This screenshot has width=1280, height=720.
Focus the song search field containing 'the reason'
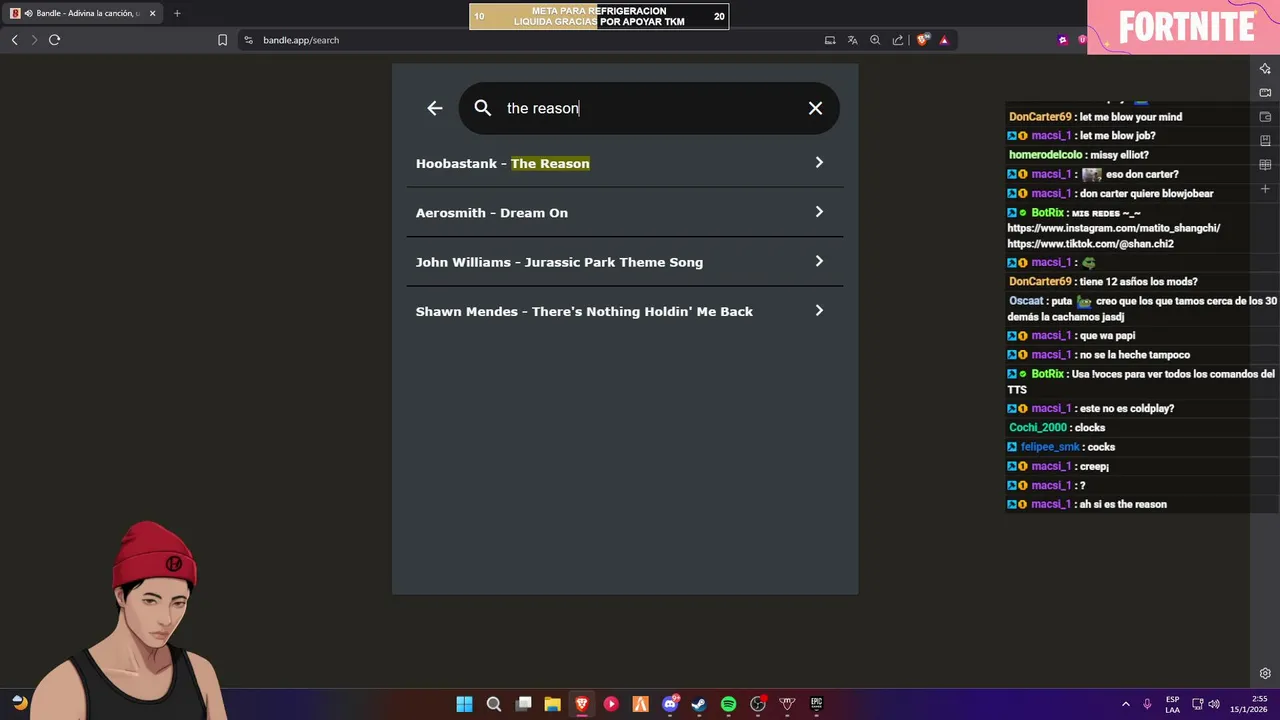(x=649, y=108)
